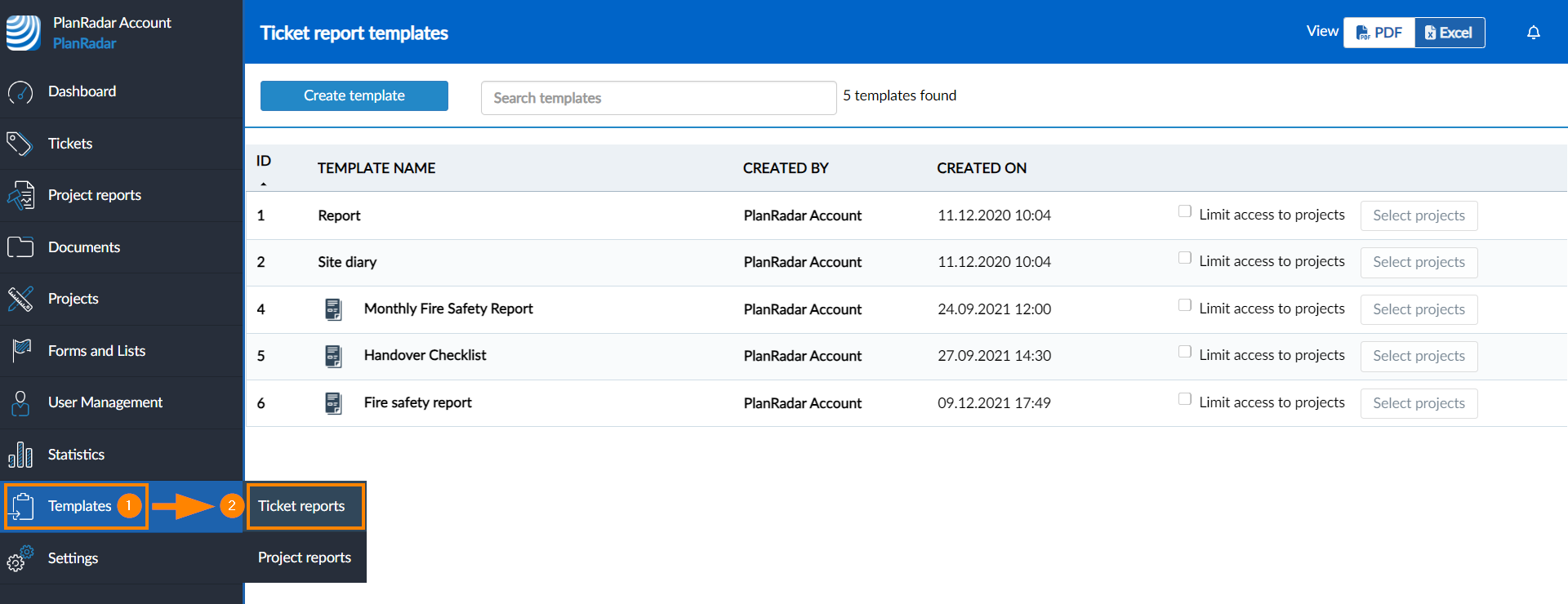1568x604 pixels.
Task: Choose Project reports in Templates submenu
Action: 305,557
